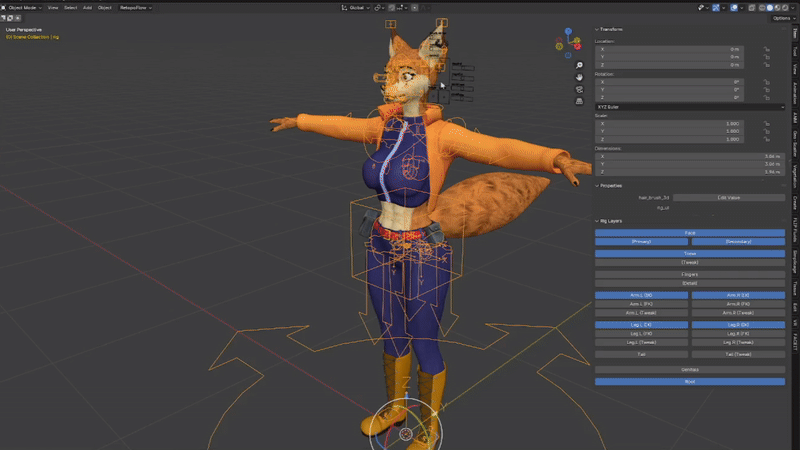Click the Edit Value button
This screenshot has height=450, width=800.
pyautogui.click(x=729, y=197)
